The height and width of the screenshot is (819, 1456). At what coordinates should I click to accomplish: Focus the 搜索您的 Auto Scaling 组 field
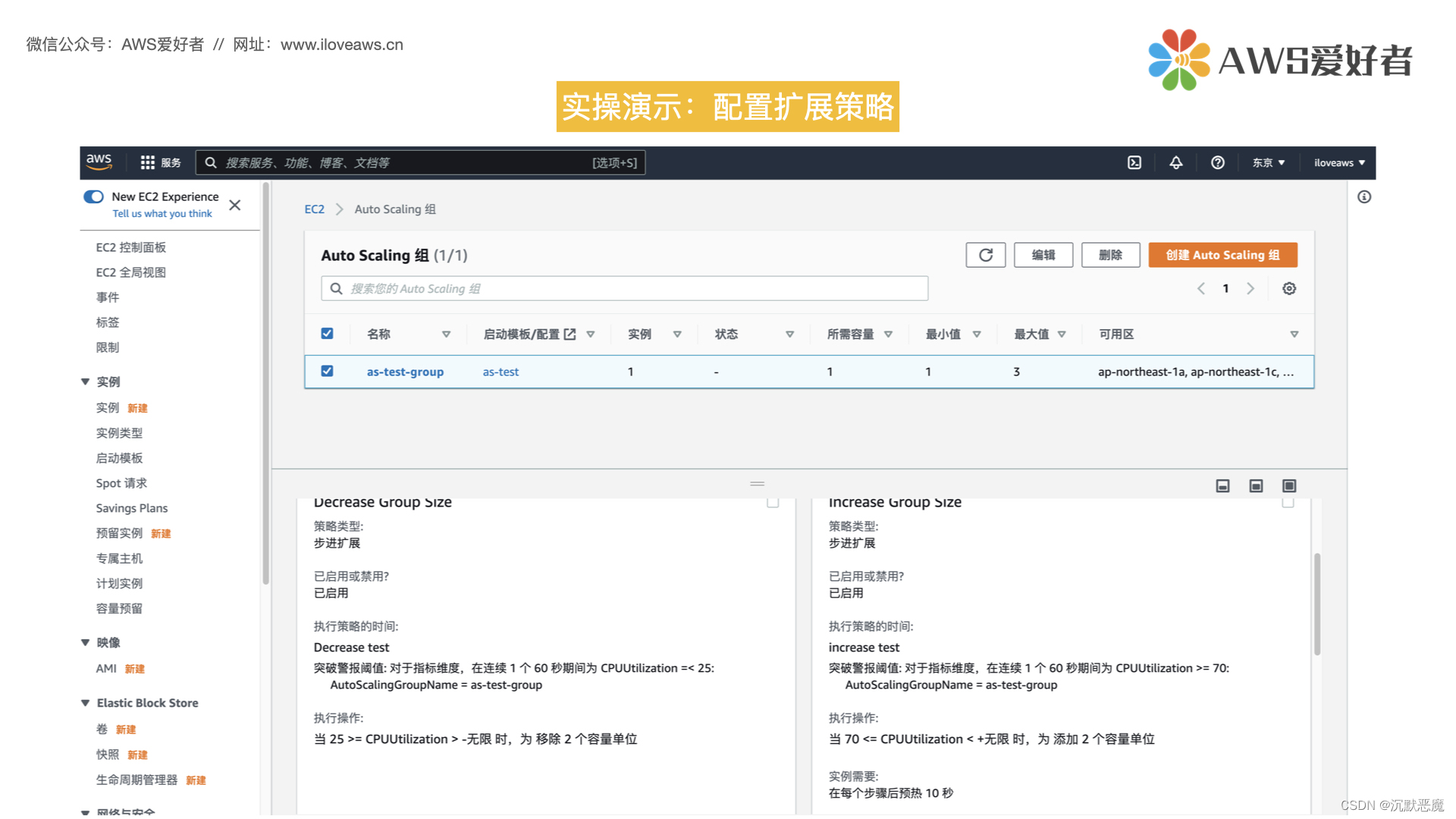(x=624, y=288)
